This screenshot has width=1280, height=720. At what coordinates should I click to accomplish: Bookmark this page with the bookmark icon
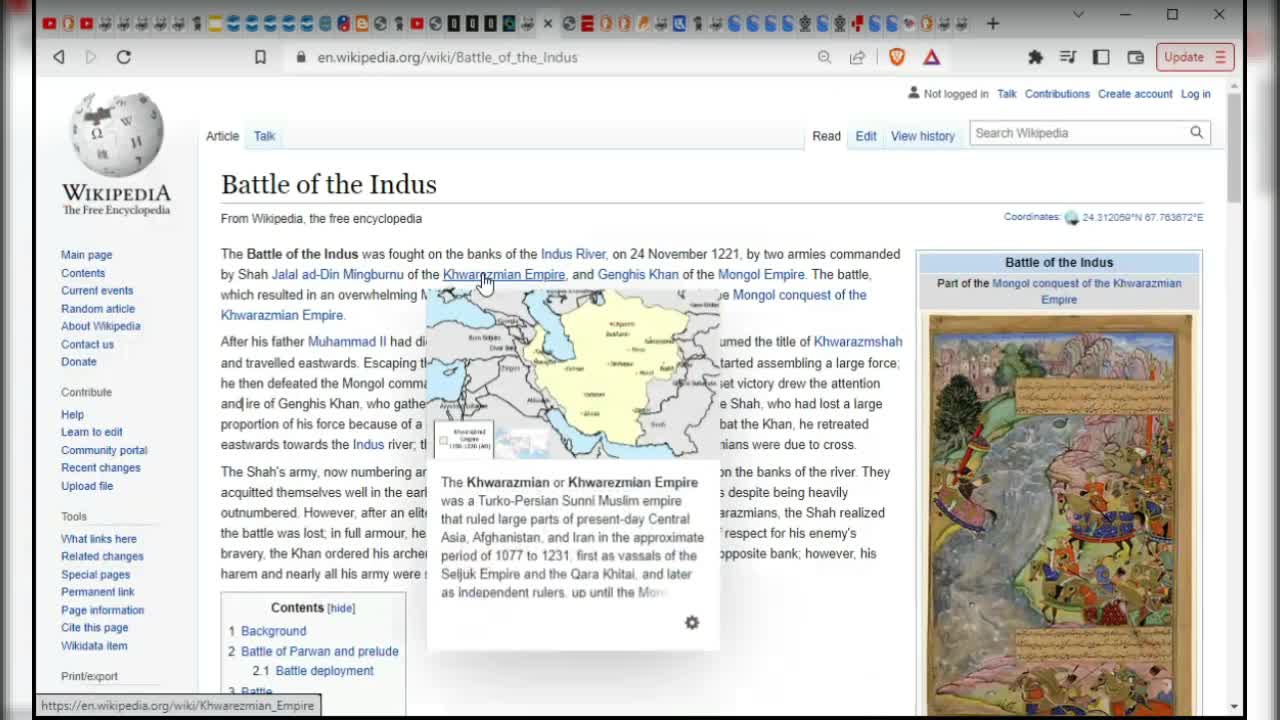[x=260, y=57]
